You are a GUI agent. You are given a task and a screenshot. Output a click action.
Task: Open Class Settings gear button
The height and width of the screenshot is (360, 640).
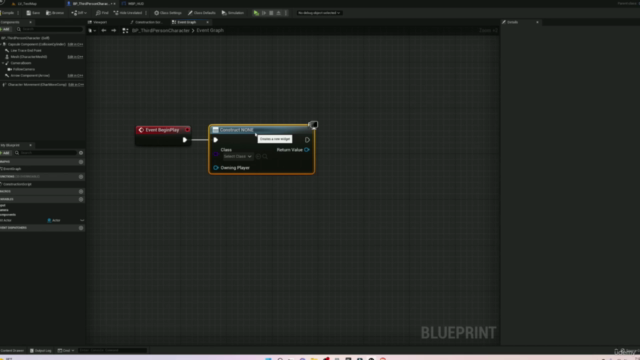pos(168,13)
